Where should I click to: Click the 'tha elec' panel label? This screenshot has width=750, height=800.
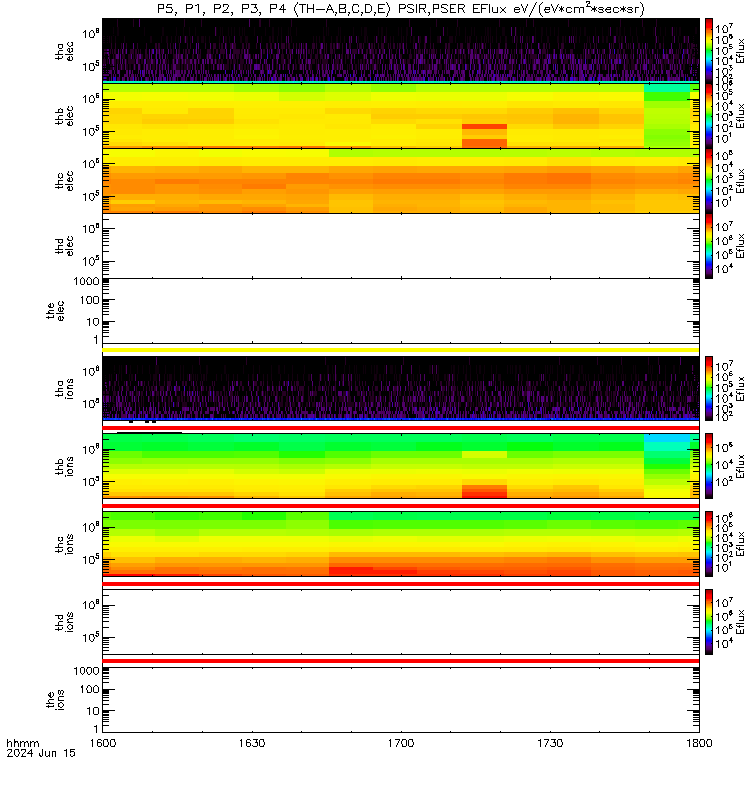(64, 51)
